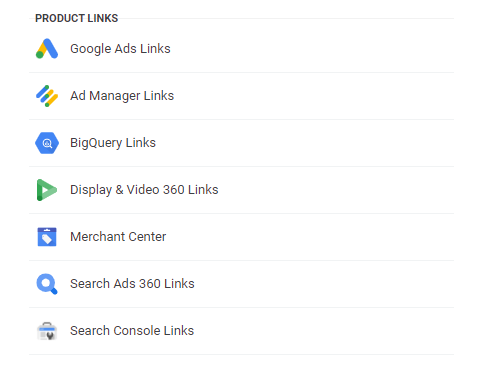485x383 pixels.
Task: Open Ad Manager Links
Action: click(x=122, y=96)
